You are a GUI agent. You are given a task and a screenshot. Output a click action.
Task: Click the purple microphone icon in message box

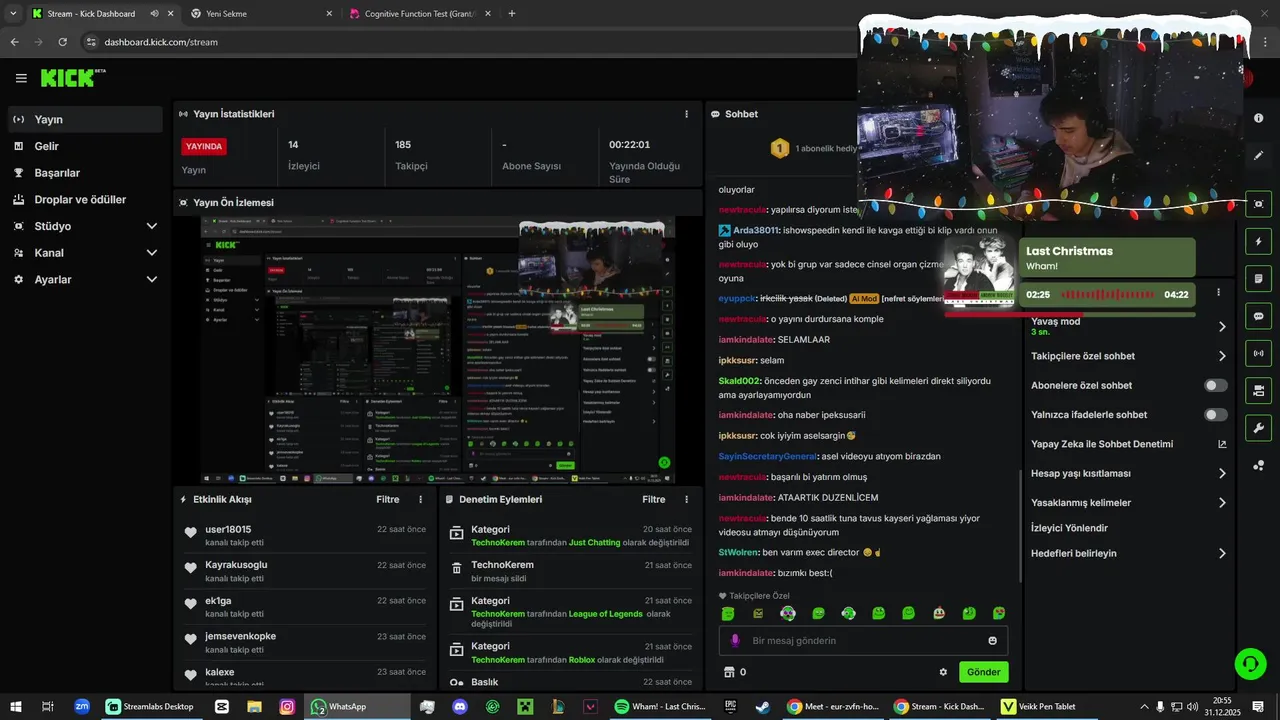tap(735, 641)
